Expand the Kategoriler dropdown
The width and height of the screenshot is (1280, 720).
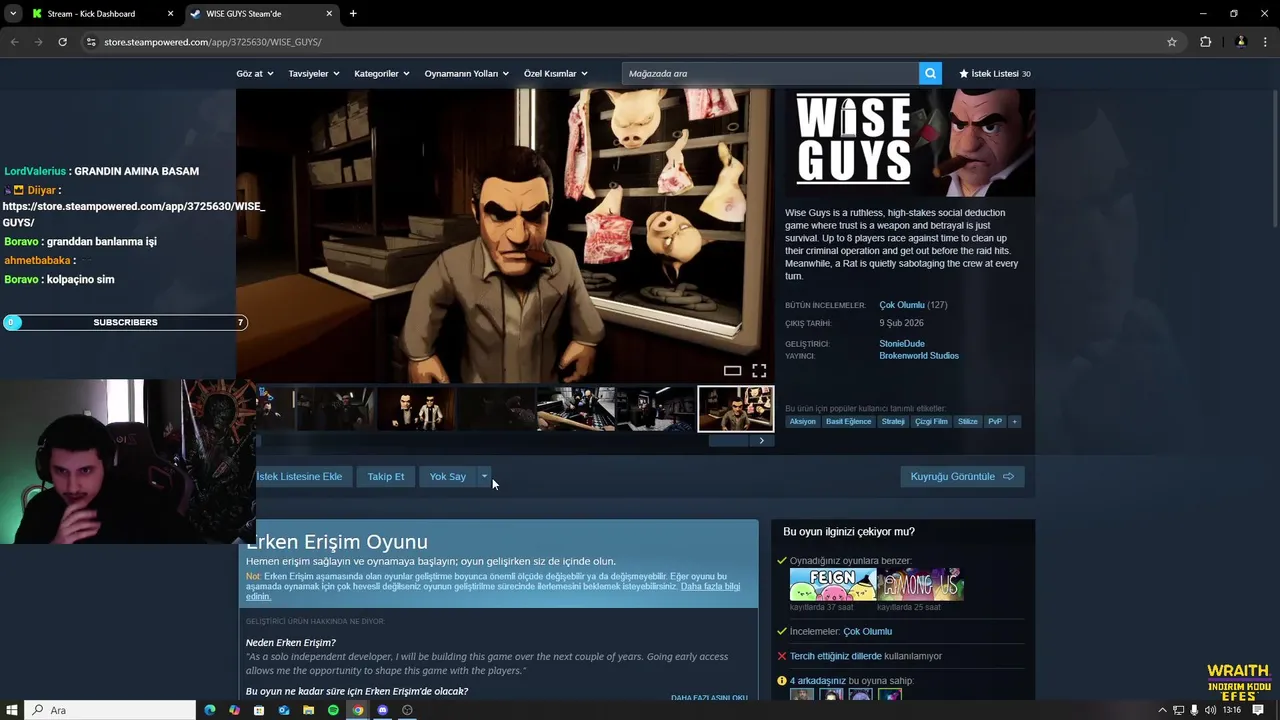tap(382, 73)
